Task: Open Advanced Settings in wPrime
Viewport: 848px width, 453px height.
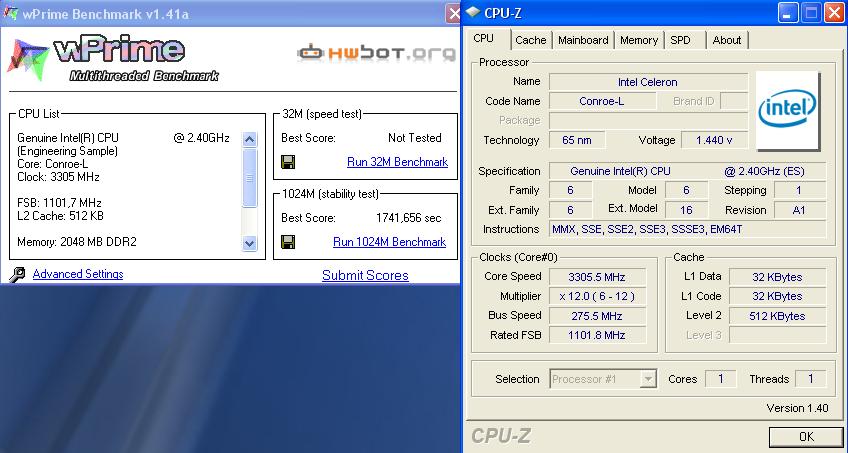Action: coord(78,274)
